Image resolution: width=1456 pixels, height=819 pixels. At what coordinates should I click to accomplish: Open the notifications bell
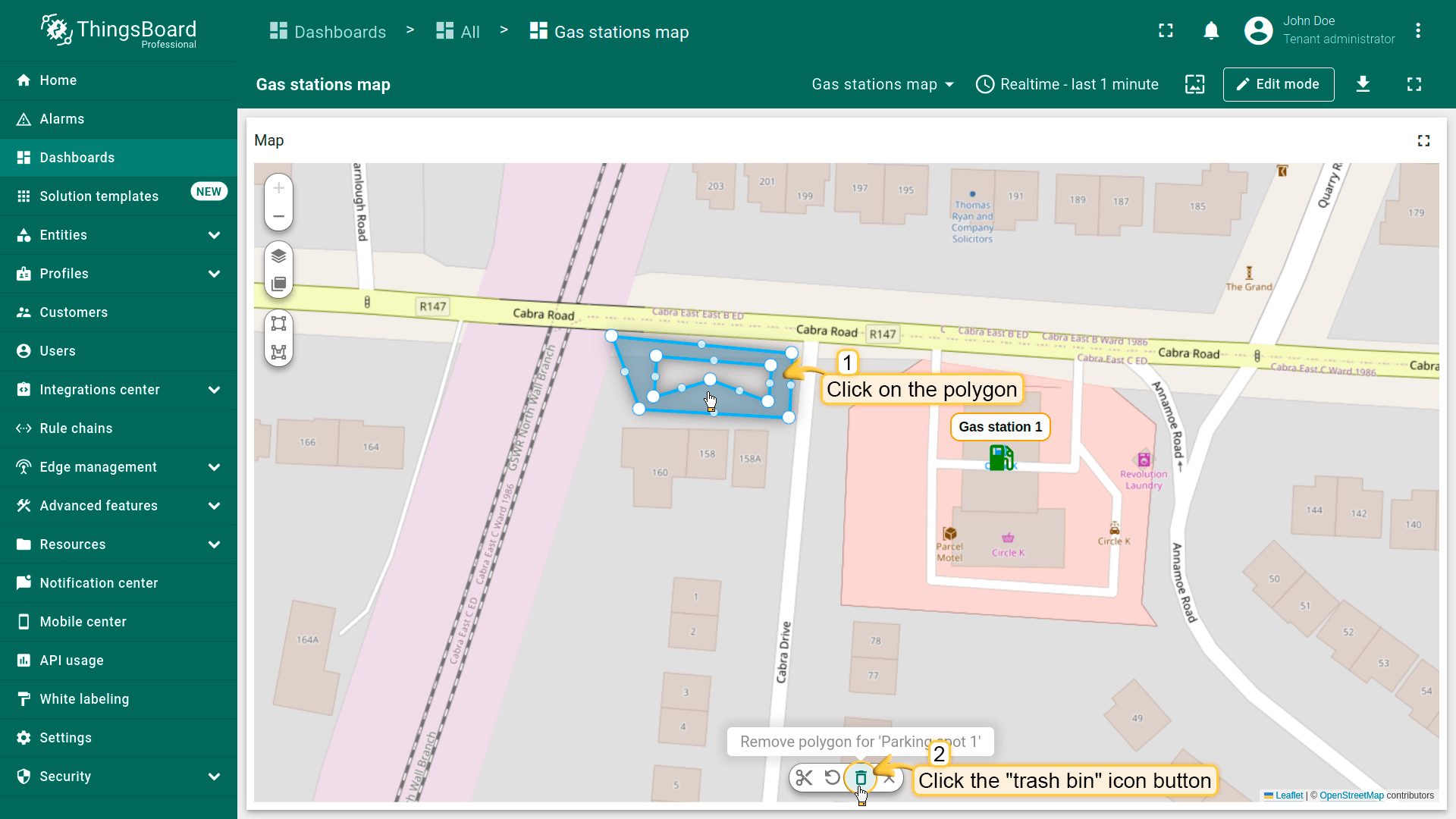click(1211, 31)
